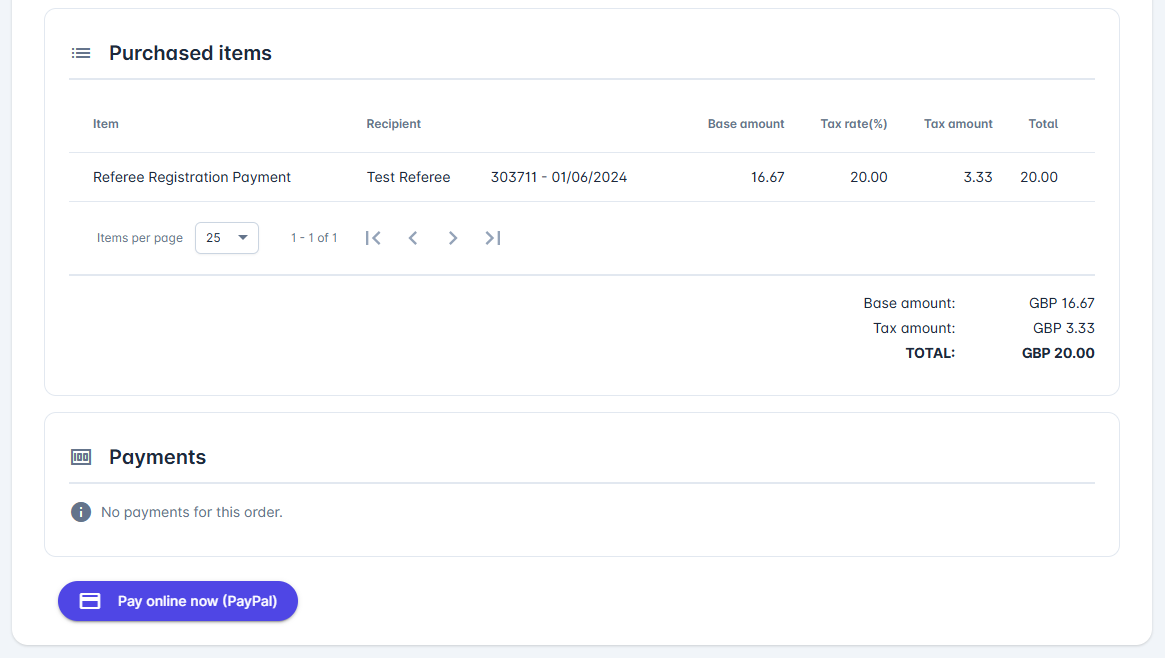This screenshot has width=1165, height=658.
Task: Select the Tax amount column header
Action: (958, 124)
